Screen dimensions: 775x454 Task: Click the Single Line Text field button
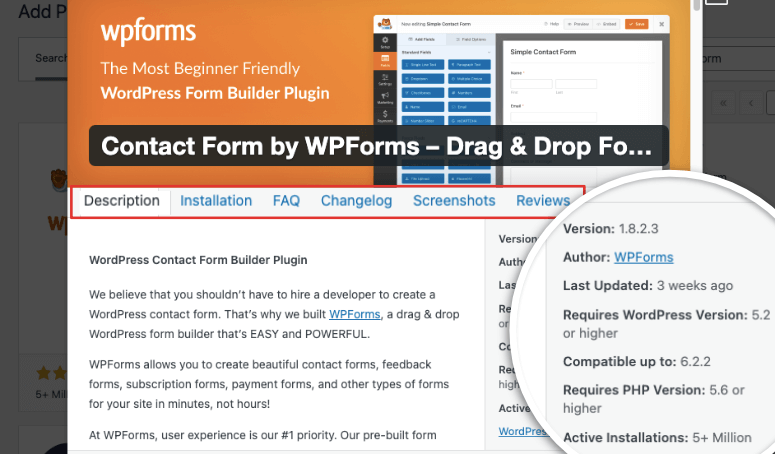(423, 65)
